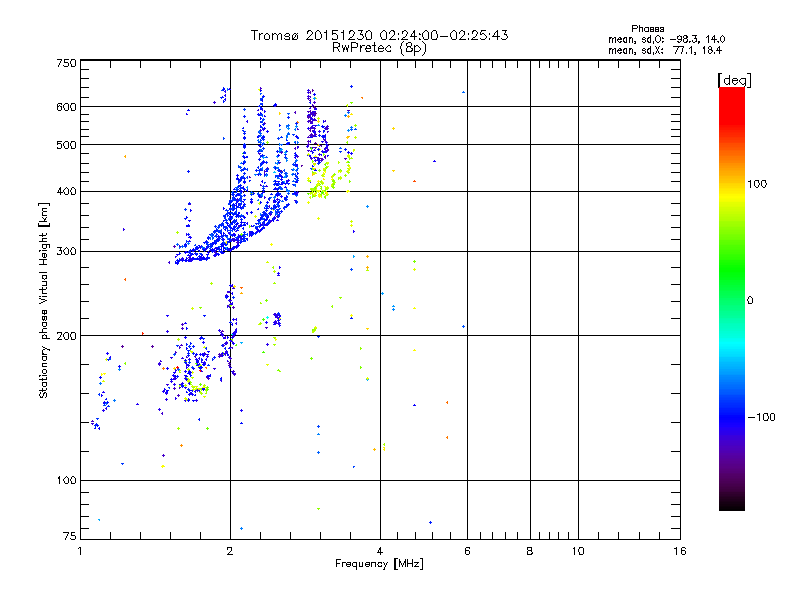
Task: Click the '16' frequency axis label
Action: click(x=680, y=551)
